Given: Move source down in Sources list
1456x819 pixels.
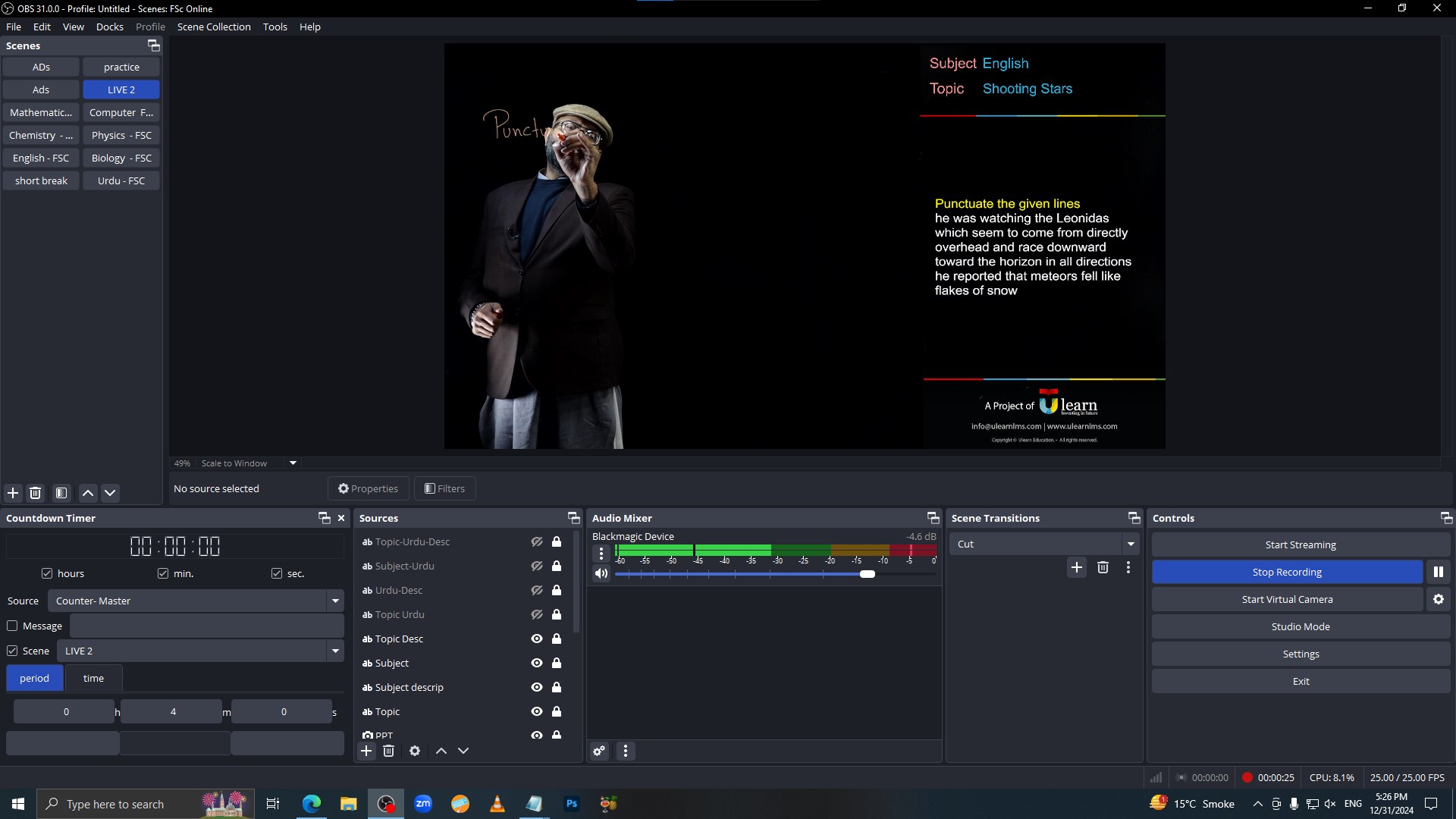Looking at the screenshot, I should (x=463, y=751).
